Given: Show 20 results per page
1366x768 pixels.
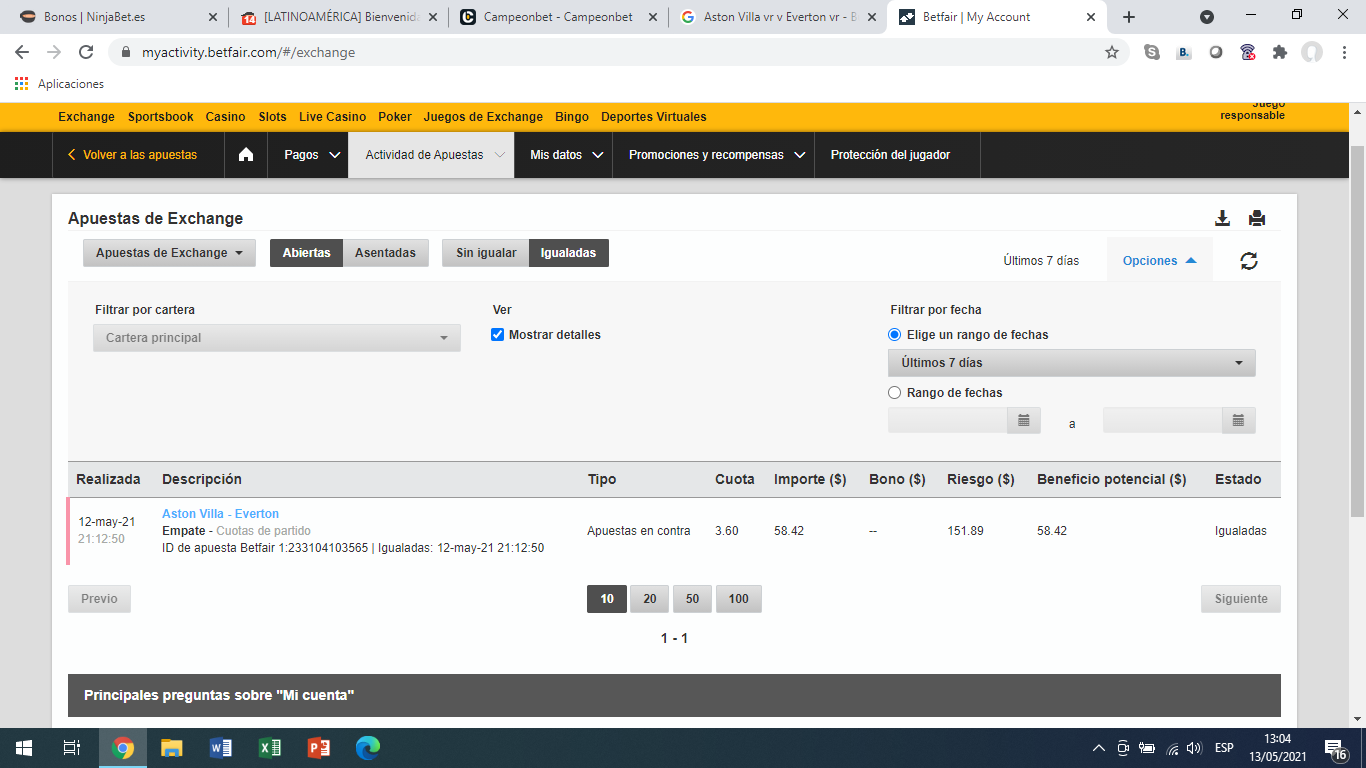Looking at the screenshot, I should point(650,599).
